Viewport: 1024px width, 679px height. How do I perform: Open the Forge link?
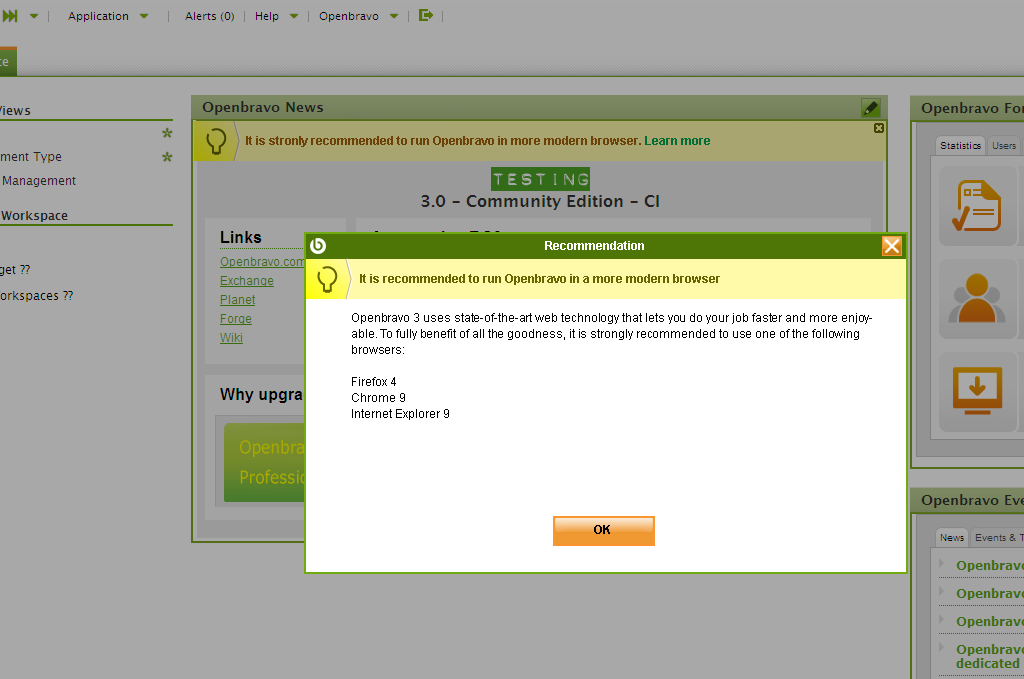(236, 319)
